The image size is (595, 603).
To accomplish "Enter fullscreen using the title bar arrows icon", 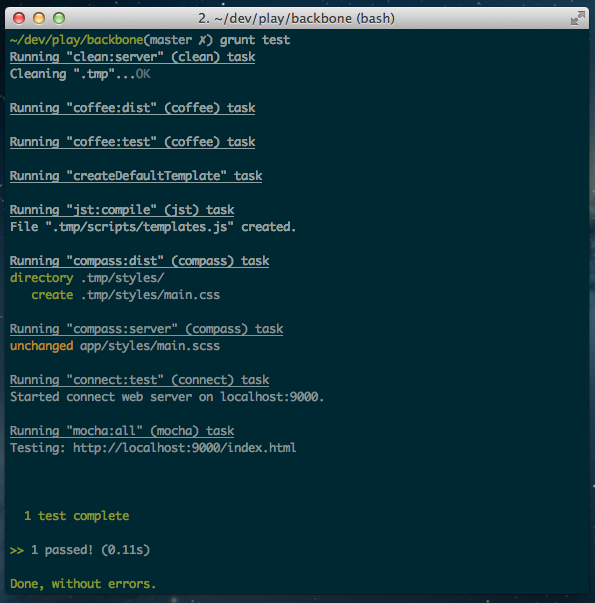I will click(577, 18).
